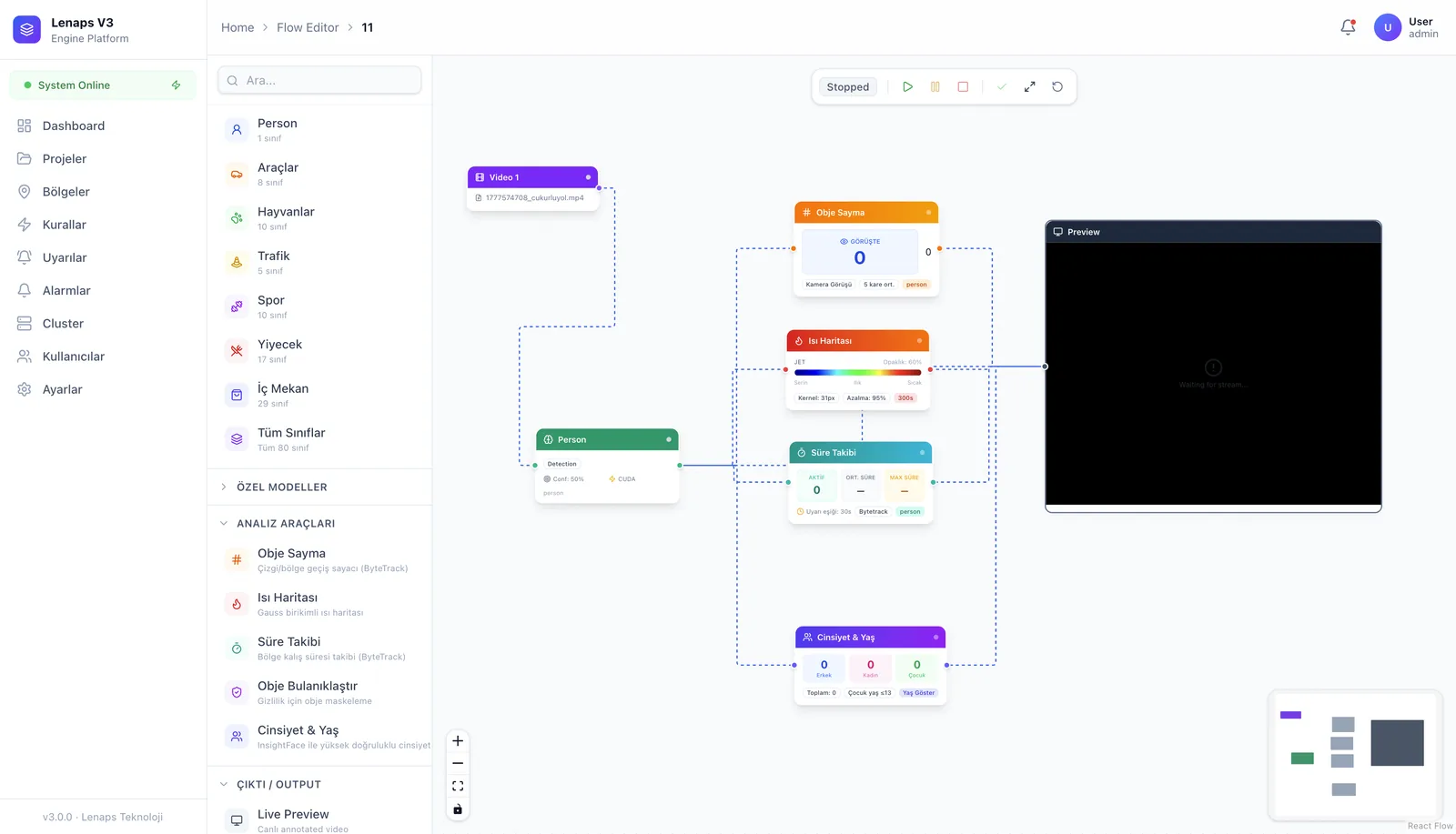Follow the Flow Editor breadcrumb link
The height and width of the screenshot is (834, 1456).
[x=308, y=27]
